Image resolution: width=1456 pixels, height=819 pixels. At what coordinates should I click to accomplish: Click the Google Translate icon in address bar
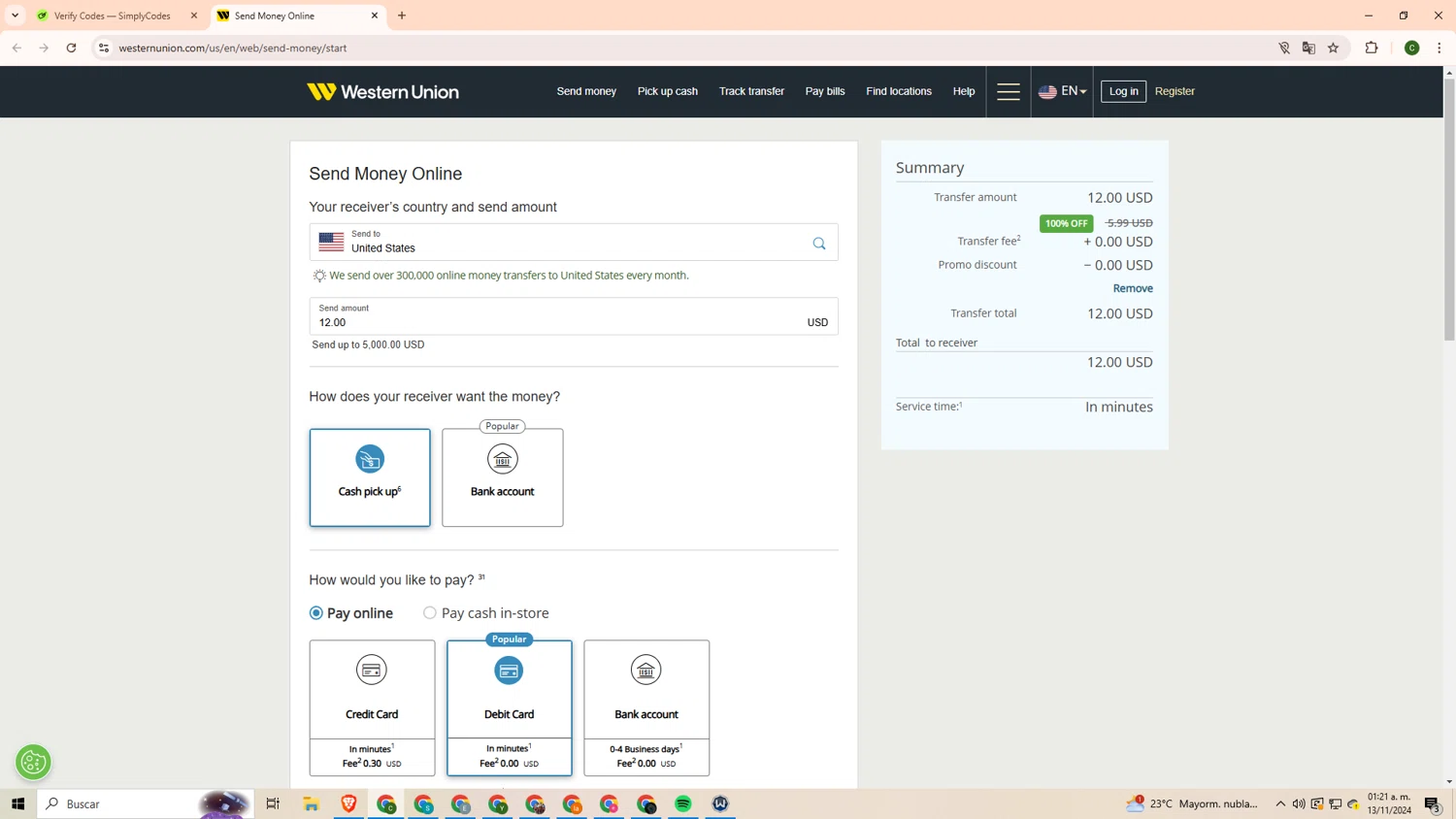1308,48
